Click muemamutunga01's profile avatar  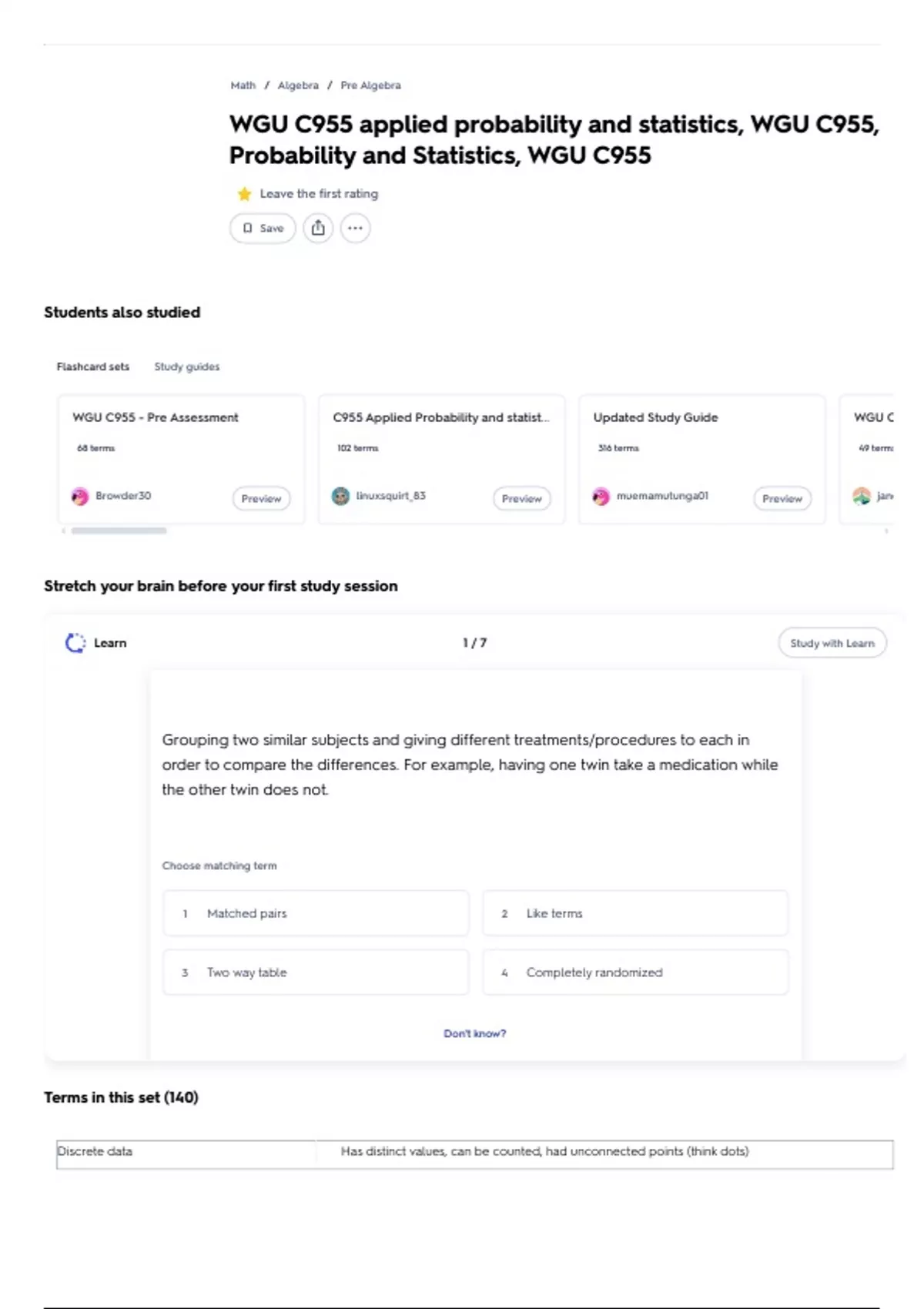tap(601, 497)
